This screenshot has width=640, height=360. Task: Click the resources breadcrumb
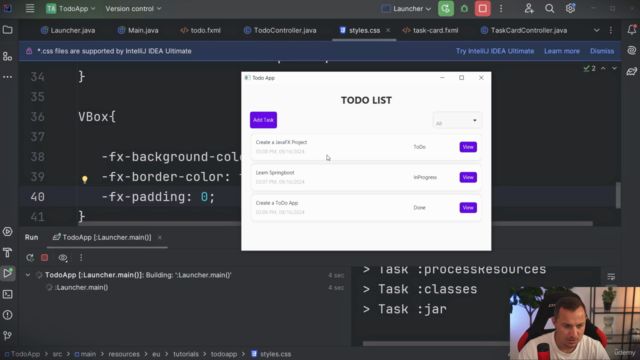[124, 354]
